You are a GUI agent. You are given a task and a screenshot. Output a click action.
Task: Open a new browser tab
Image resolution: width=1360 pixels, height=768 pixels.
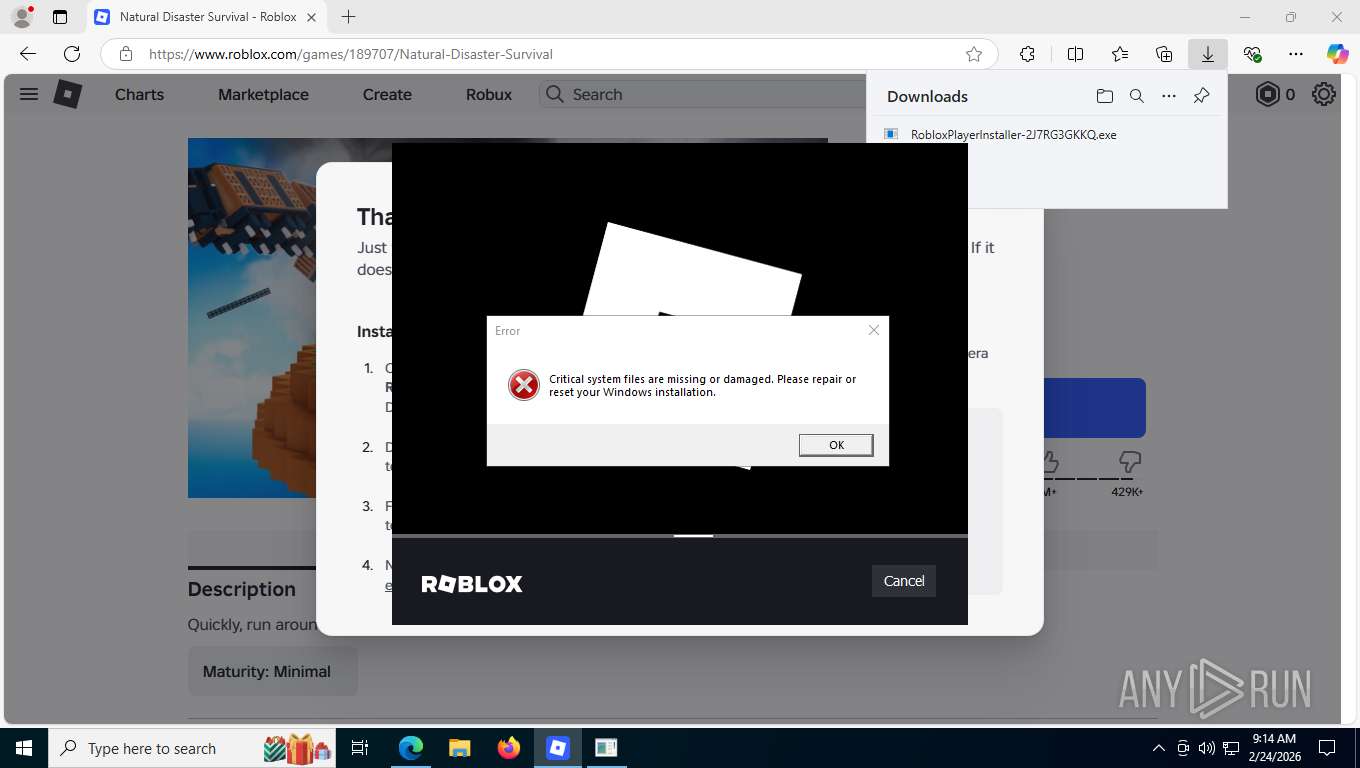pos(348,17)
